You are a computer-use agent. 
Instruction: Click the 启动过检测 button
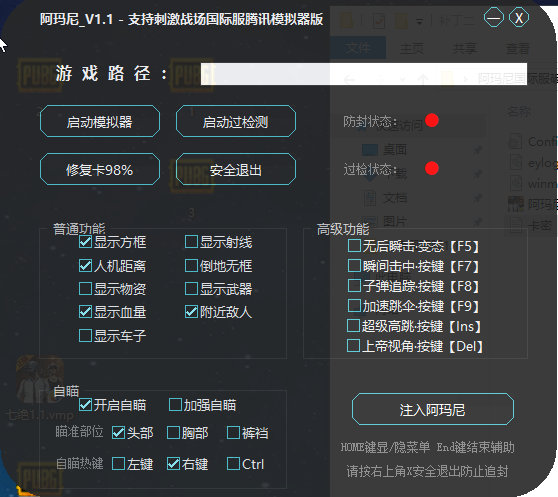pos(236,121)
